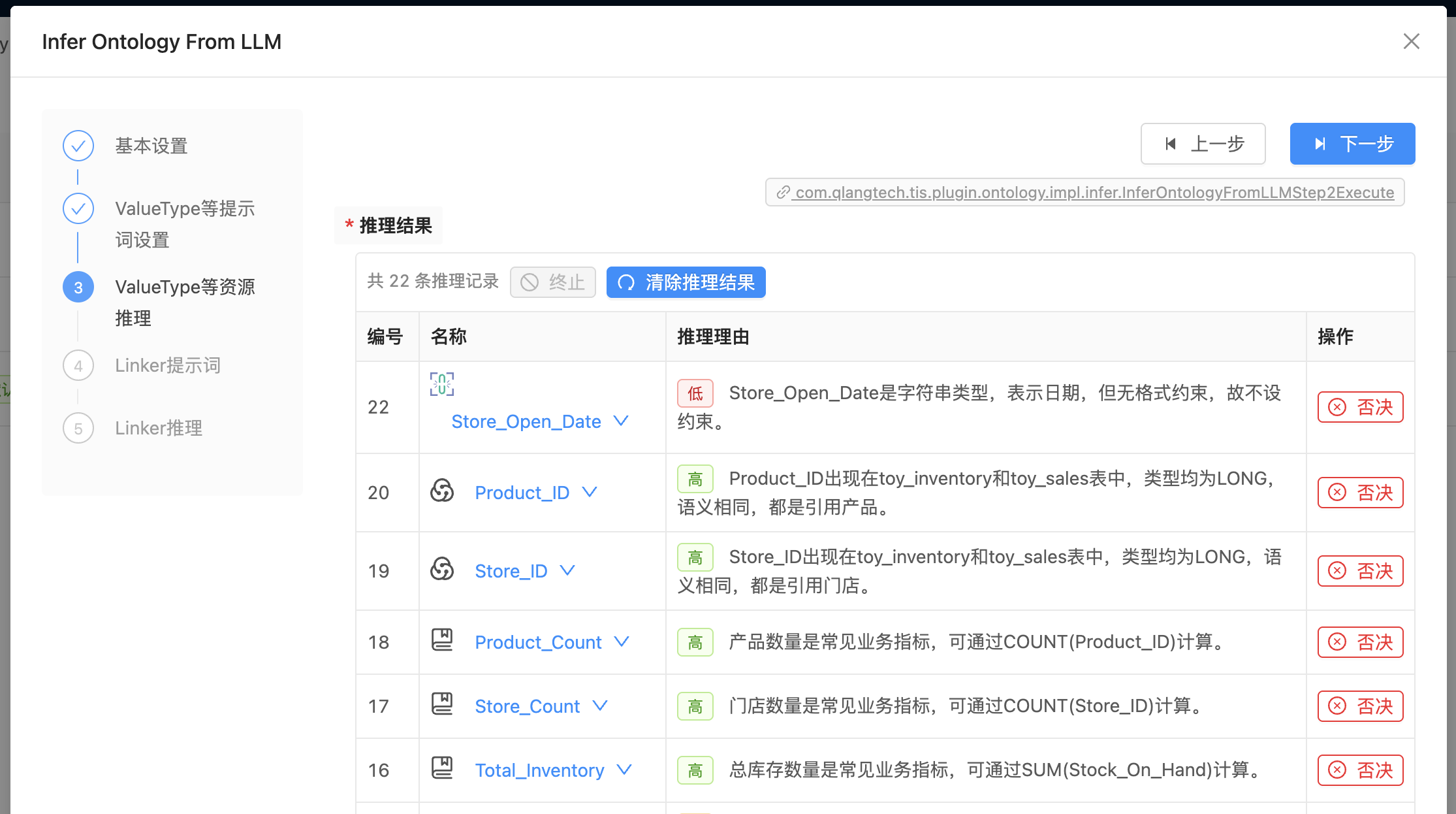Open the Store_Open_Date name link

pos(526,421)
